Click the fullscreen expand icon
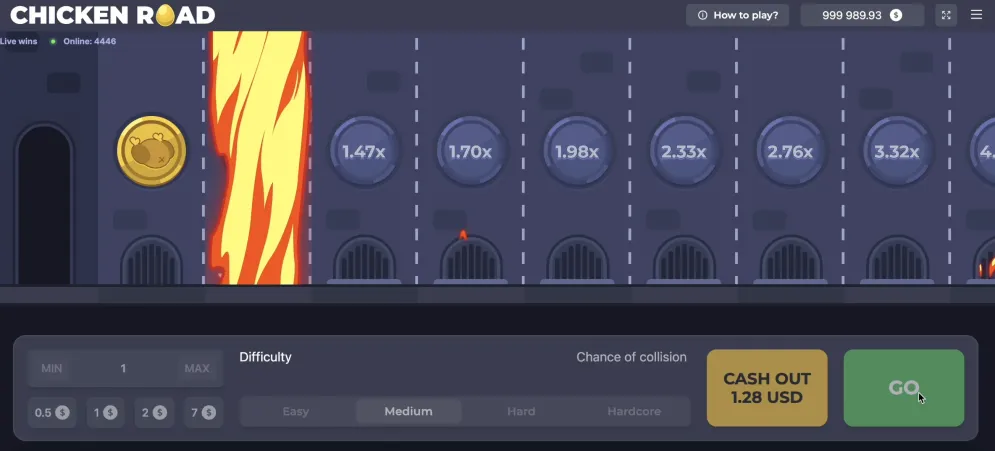The height and width of the screenshot is (451, 995). pos(946,15)
